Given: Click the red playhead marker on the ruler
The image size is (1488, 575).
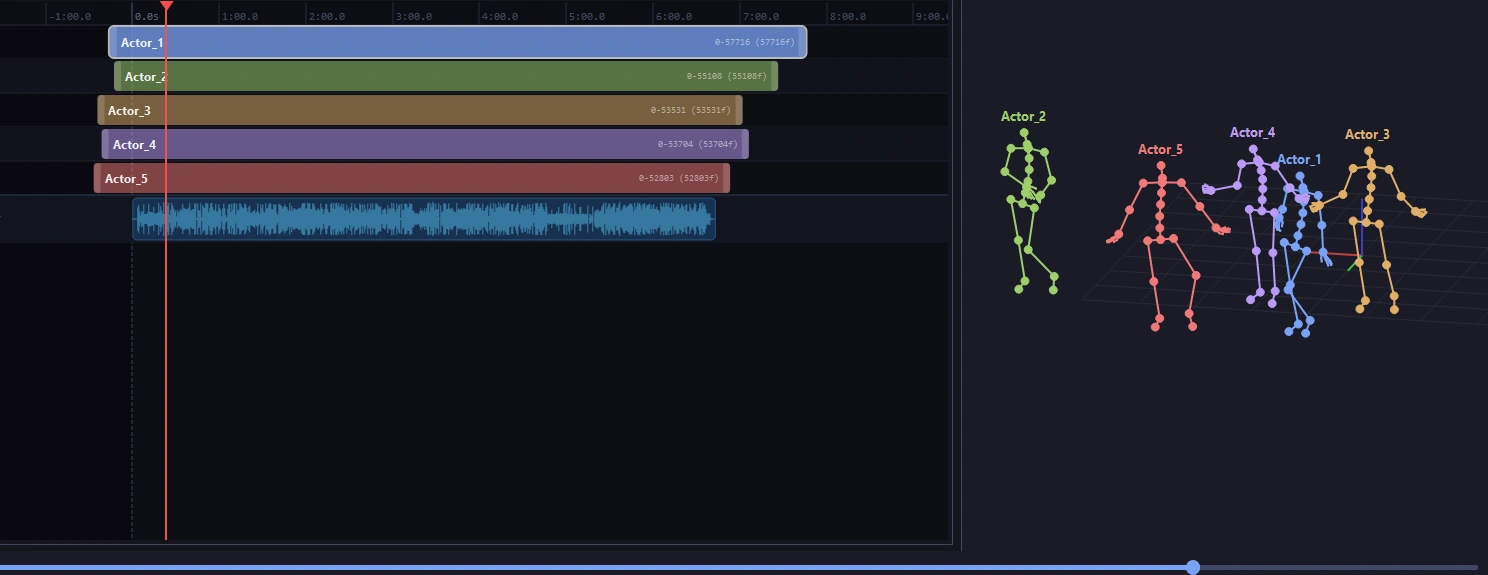Looking at the screenshot, I should point(166,7).
